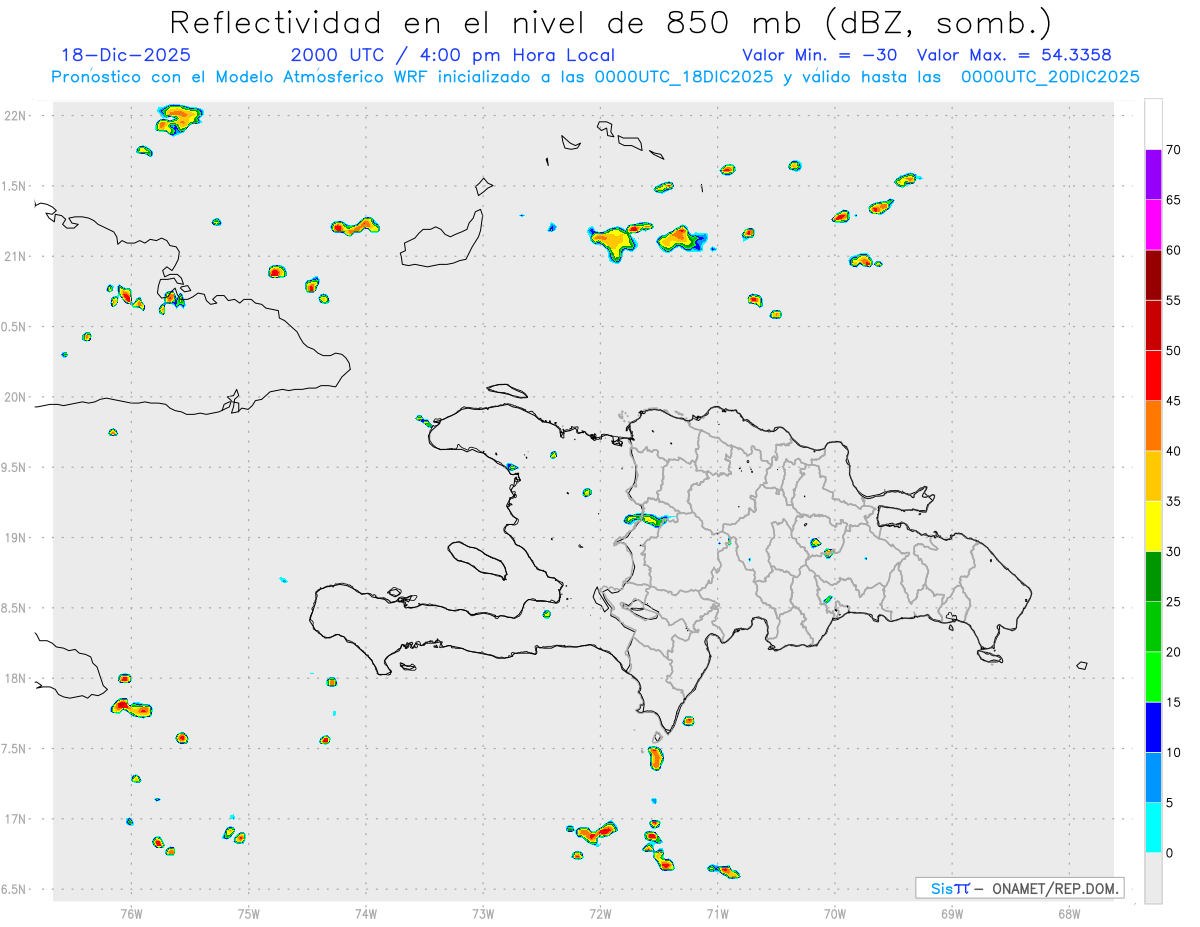Viewport: 1200px width, 927px height.
Task: Click the '30' value on the colorbar
Action: point(1173,552)
